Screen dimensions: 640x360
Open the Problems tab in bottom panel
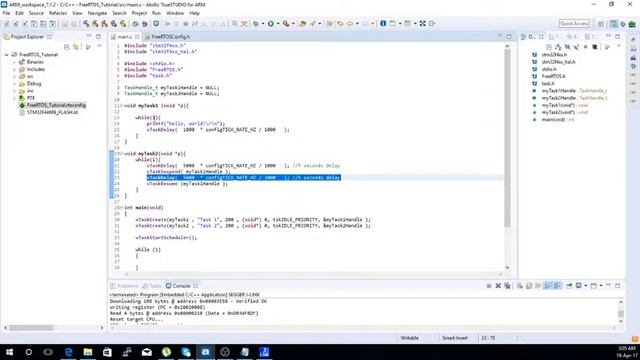coord(124,286)
